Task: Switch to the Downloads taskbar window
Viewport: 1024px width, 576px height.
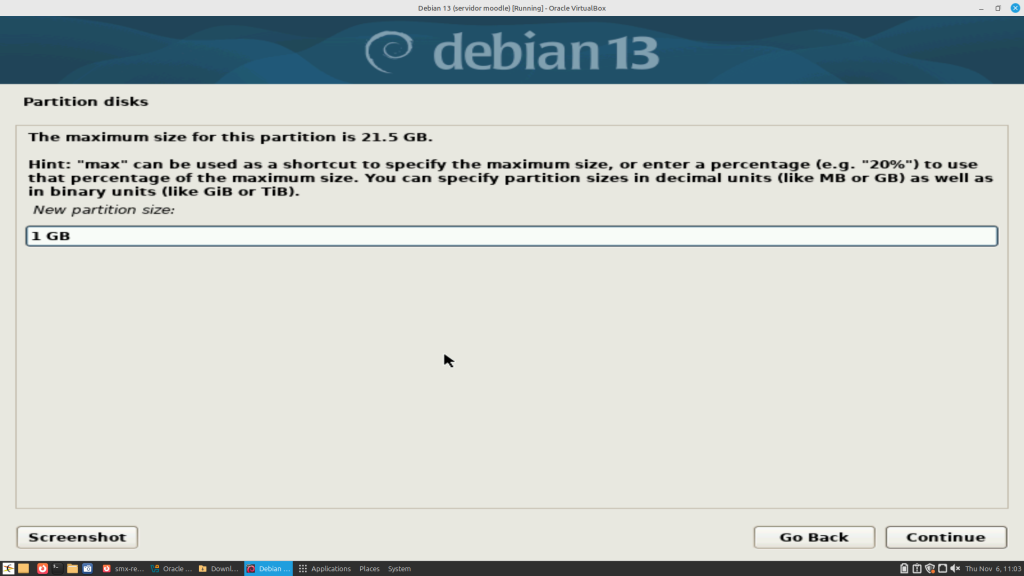Action: click(x=219, y=568)
